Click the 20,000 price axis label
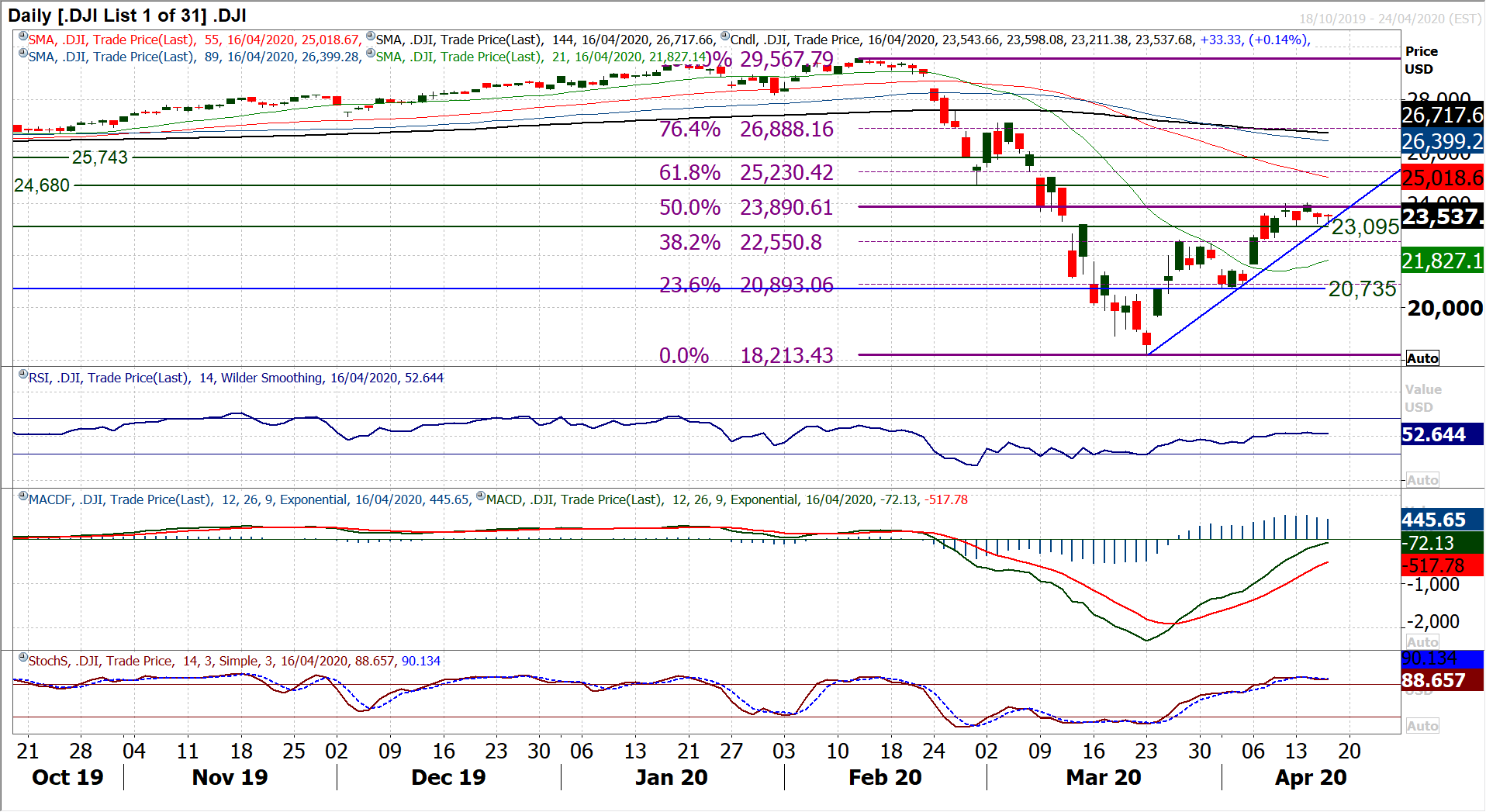 coord(1445,308)
